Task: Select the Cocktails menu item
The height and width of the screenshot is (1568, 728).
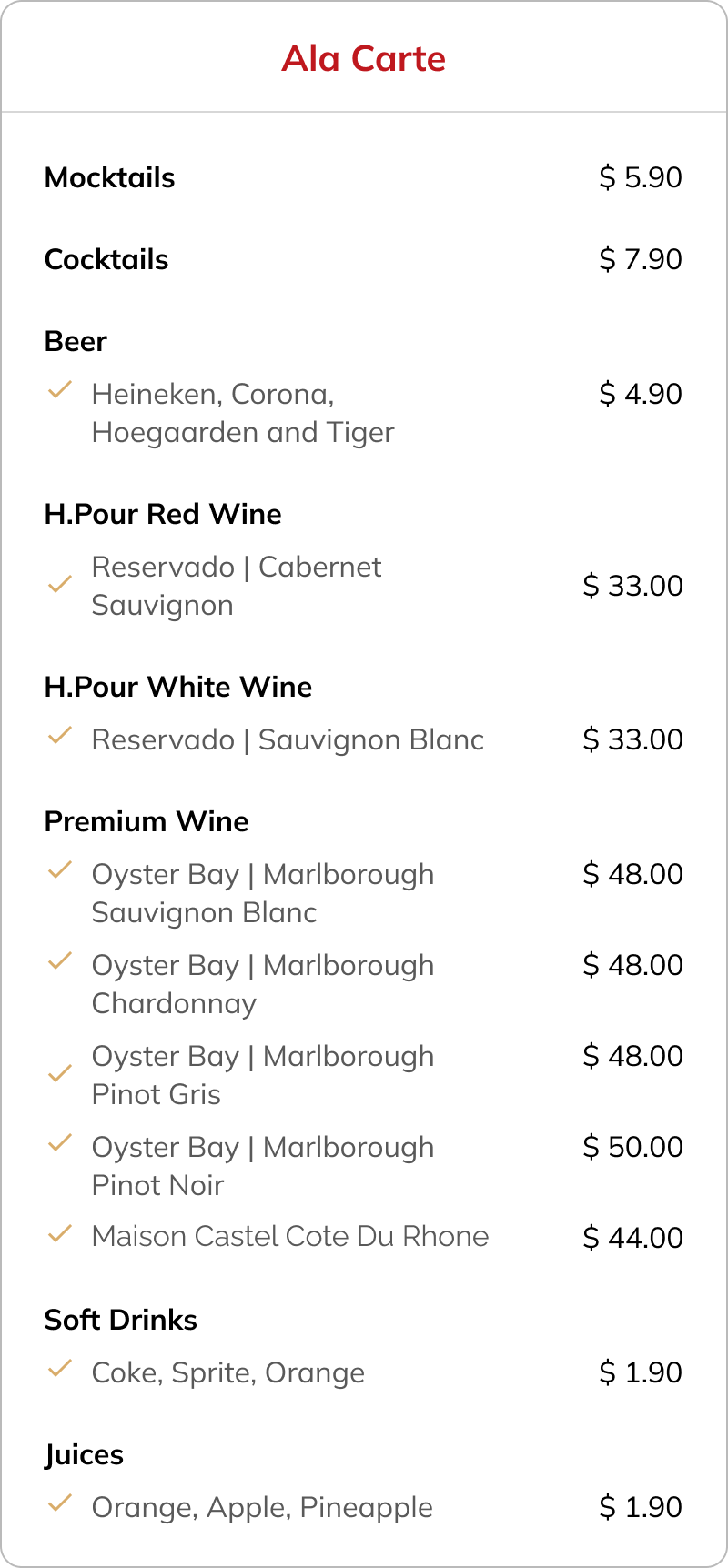Action: coord(106,259)
